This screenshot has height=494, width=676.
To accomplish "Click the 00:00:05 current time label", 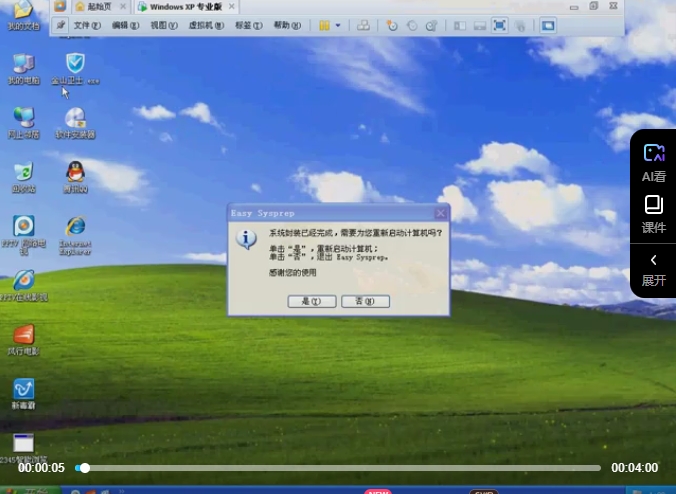I will click(41, 468).
